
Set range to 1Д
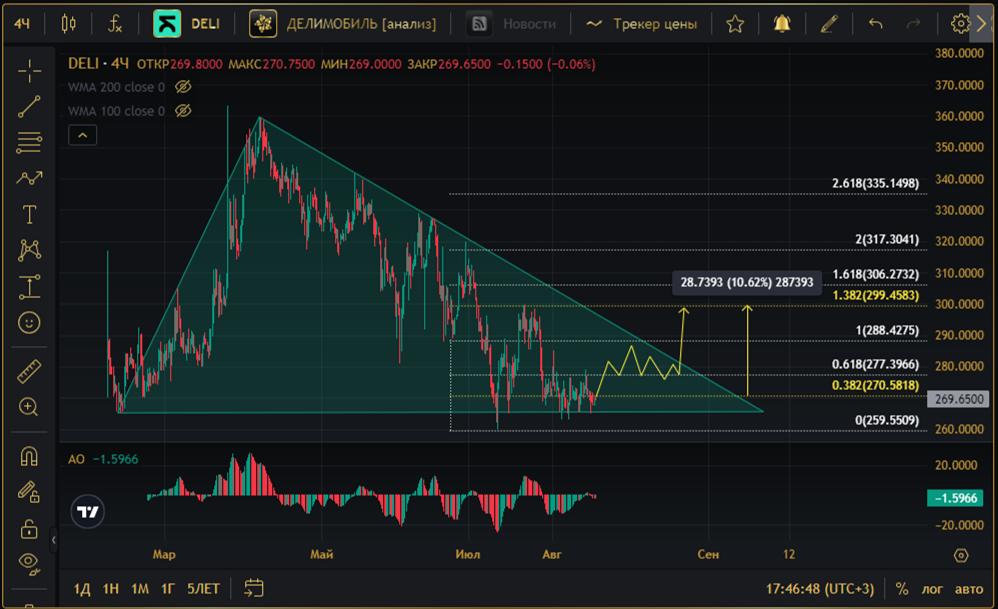coord(81,589)
